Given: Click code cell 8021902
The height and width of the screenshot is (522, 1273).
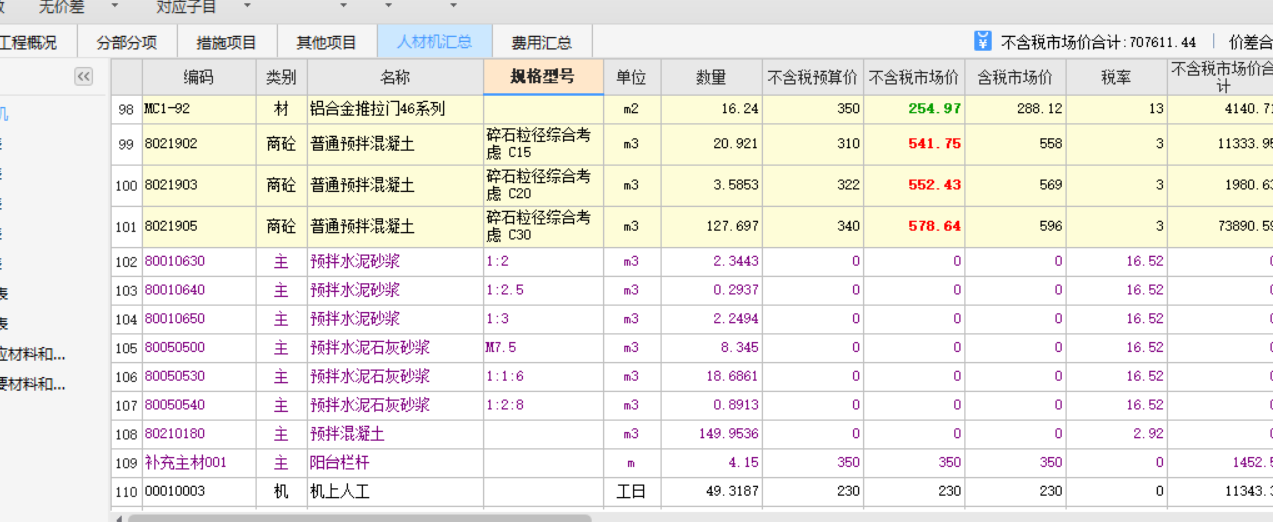Looking at the screenshot, I should [198, 144].
